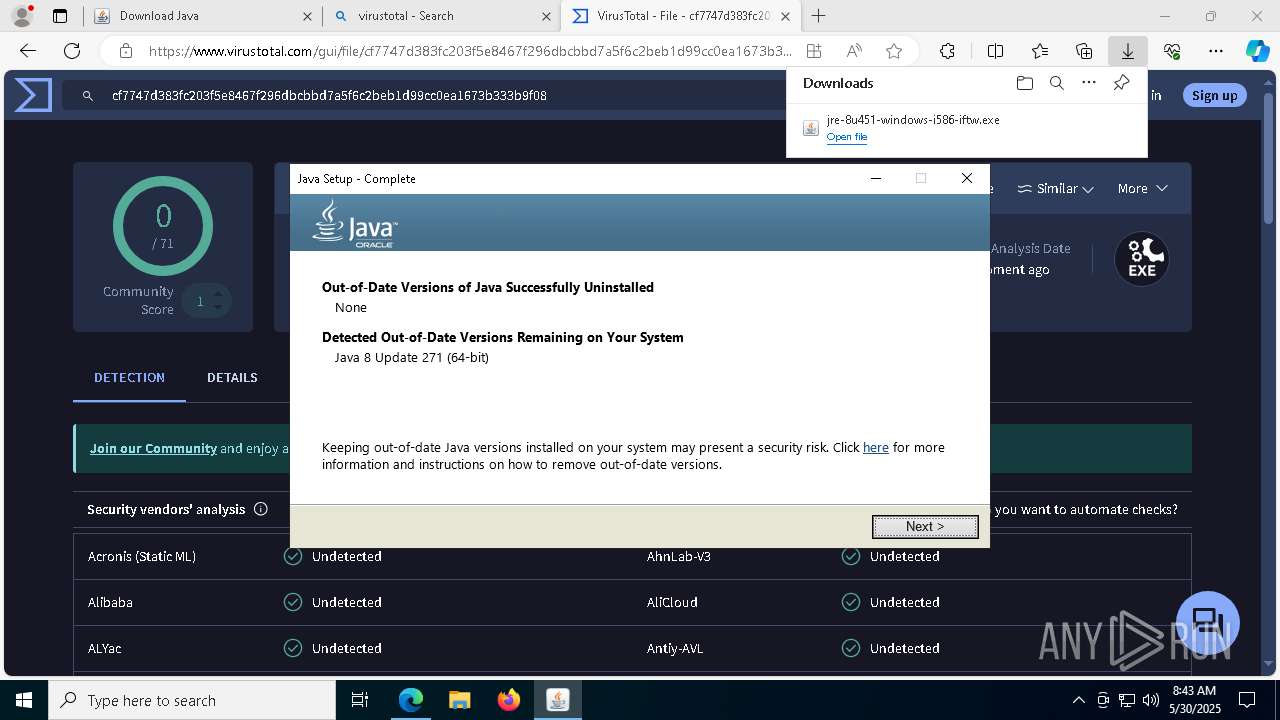
Task: Click the Security vendors' analysis info icon
Action: [261, 509]
